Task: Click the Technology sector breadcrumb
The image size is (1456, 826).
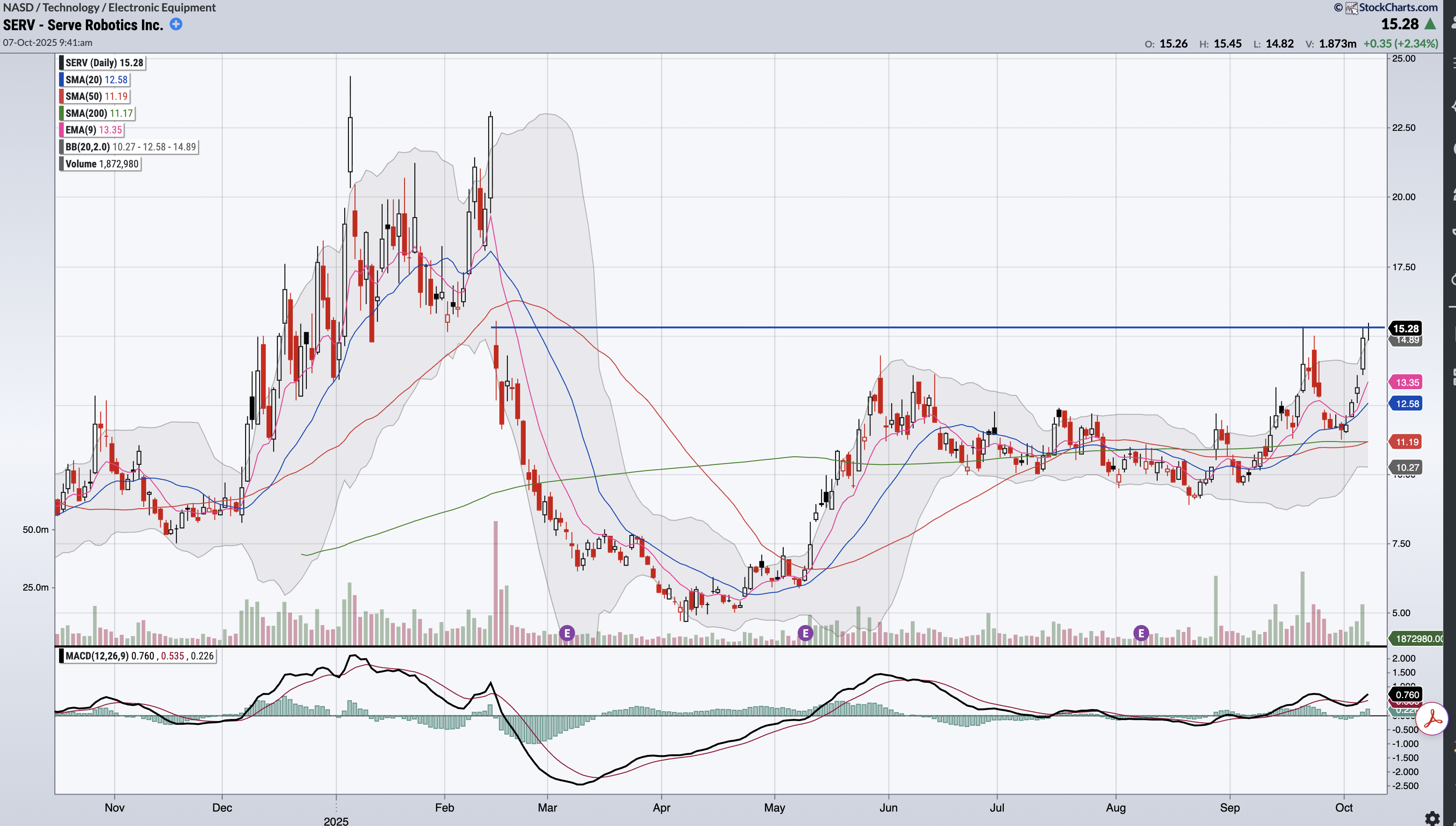Action: point(71,7)
